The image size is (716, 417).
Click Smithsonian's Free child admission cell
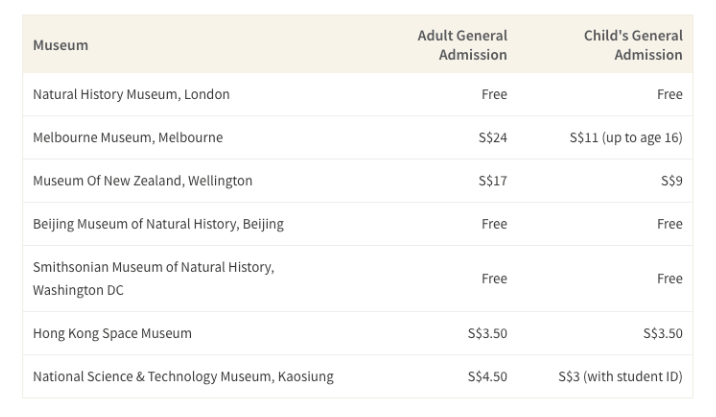point(670,279)
